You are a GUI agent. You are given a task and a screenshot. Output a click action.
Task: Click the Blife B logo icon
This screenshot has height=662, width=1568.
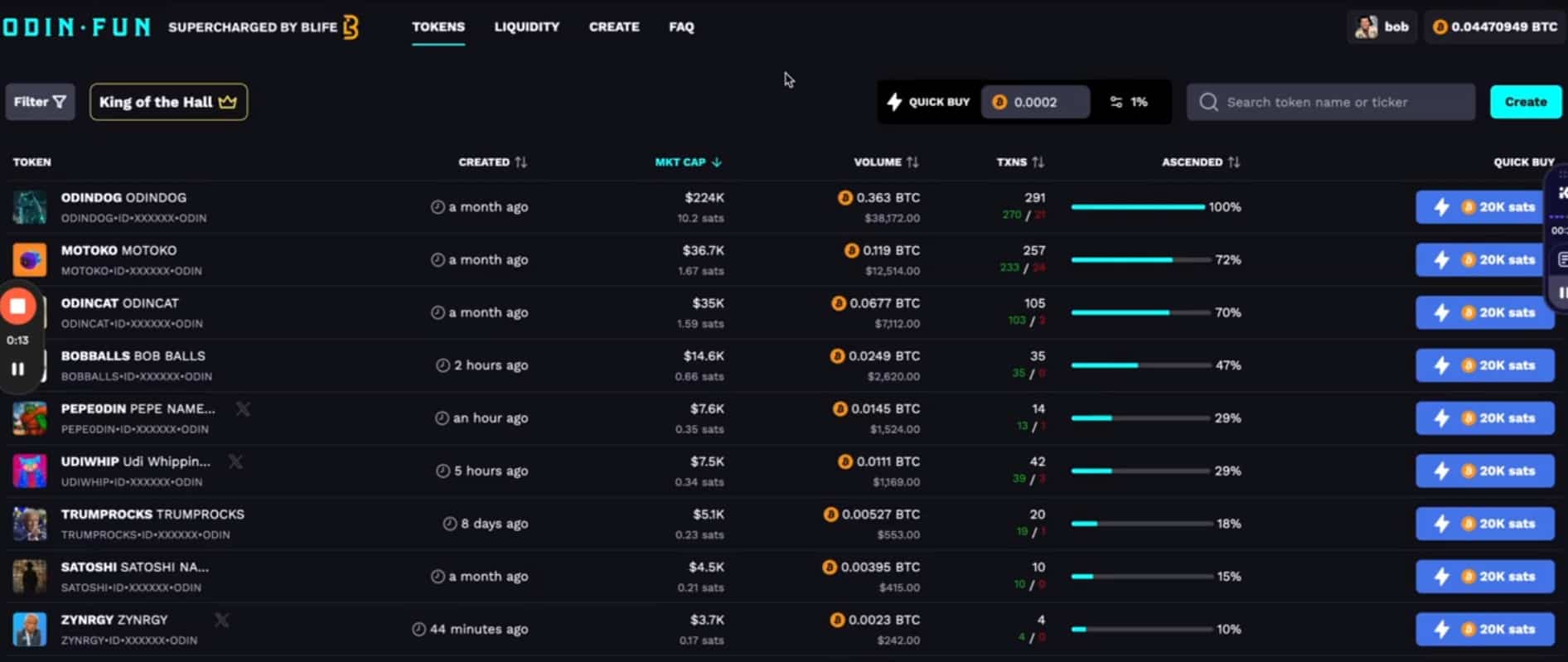click(351, 27)
